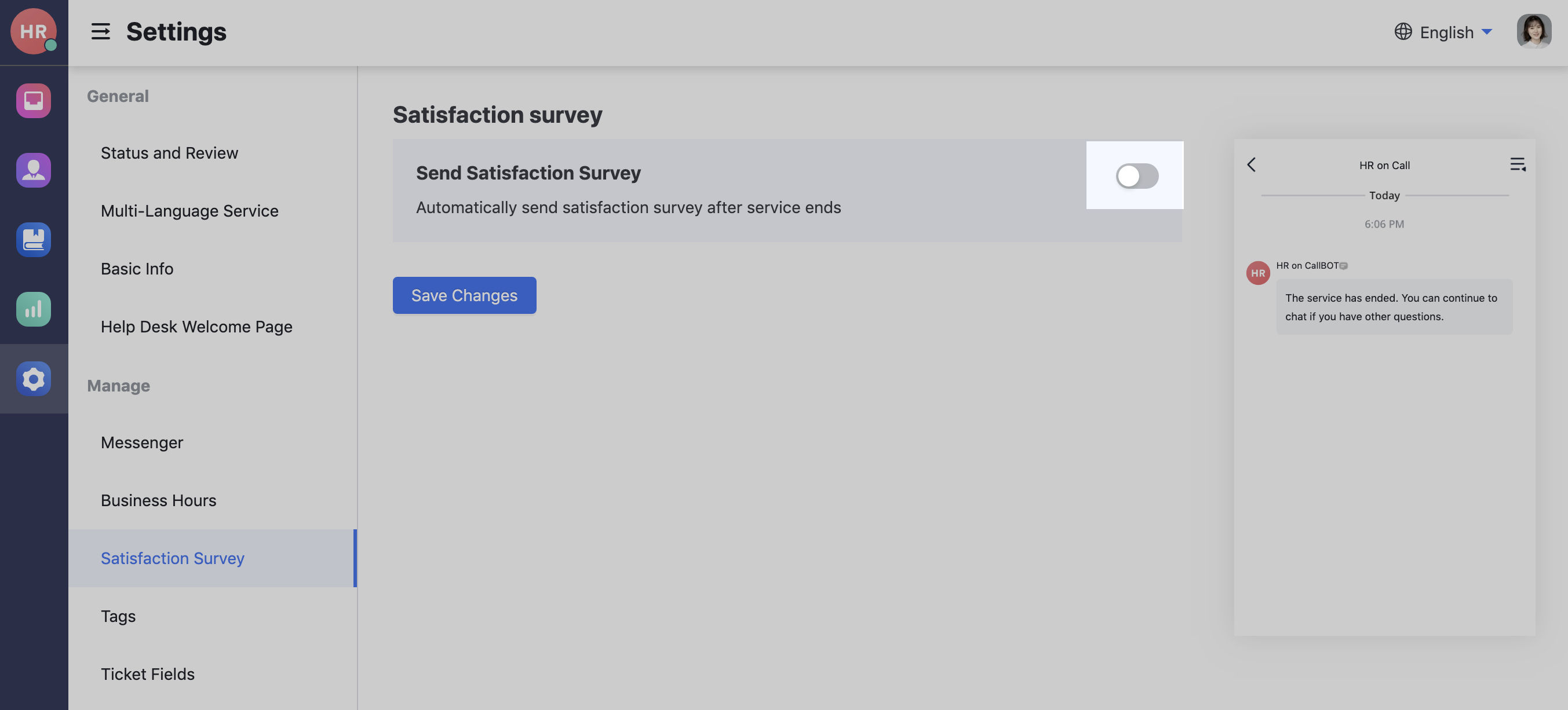
Task: Open the inbox icon in the sidebar
Action: [34, 100]
